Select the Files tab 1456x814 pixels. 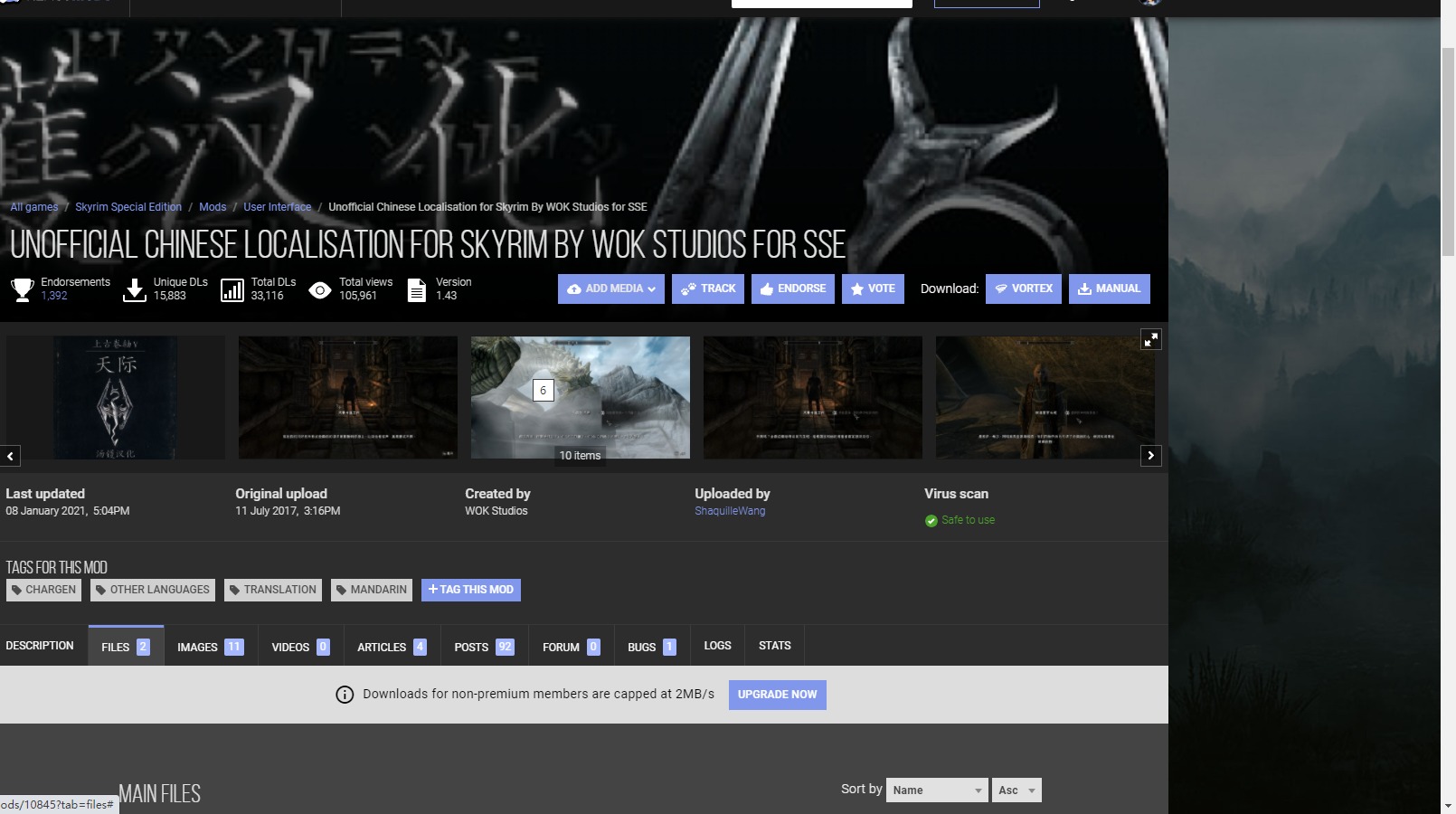tap(126, 646)
